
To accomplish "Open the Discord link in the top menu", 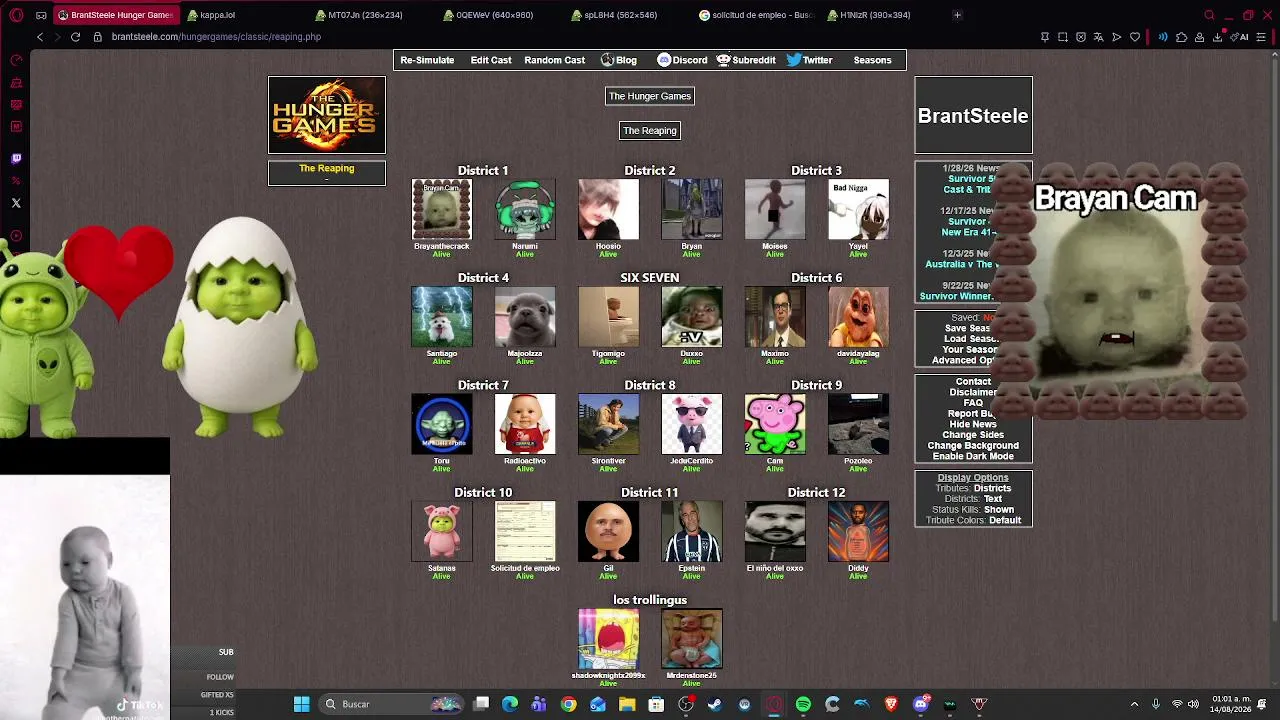I will [682, 60].
